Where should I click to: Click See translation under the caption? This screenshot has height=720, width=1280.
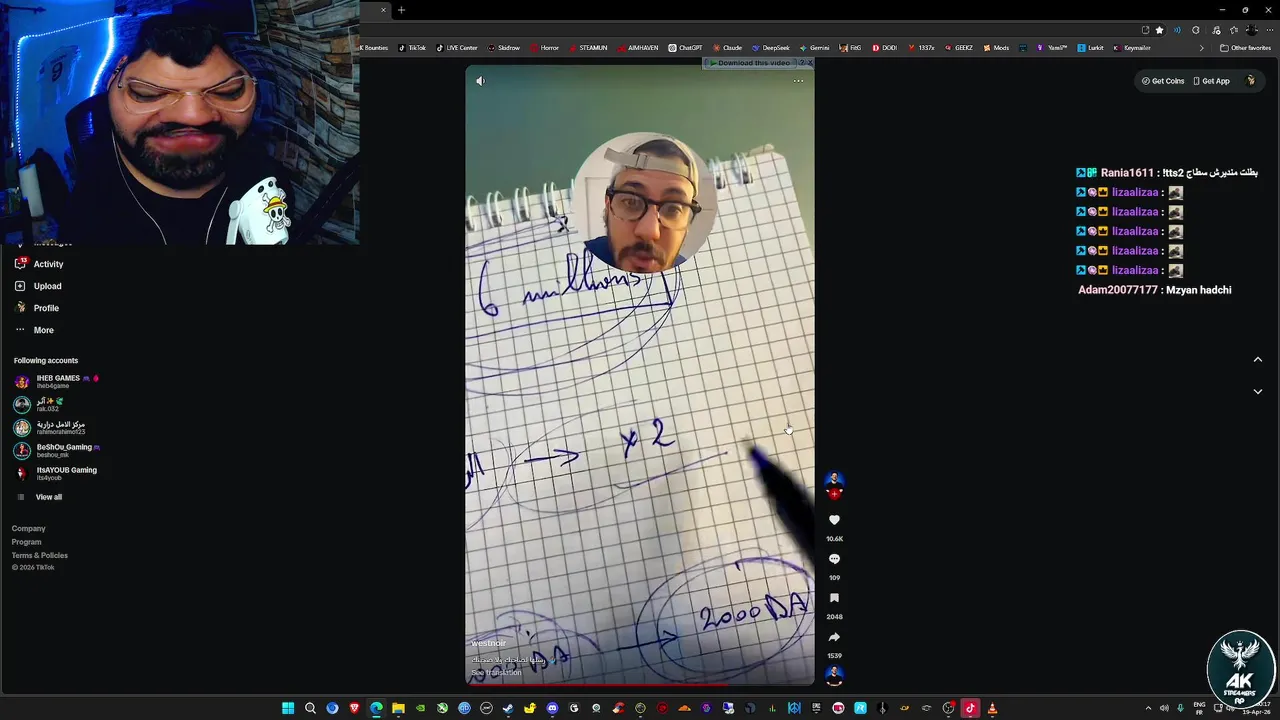pos(496,672)
